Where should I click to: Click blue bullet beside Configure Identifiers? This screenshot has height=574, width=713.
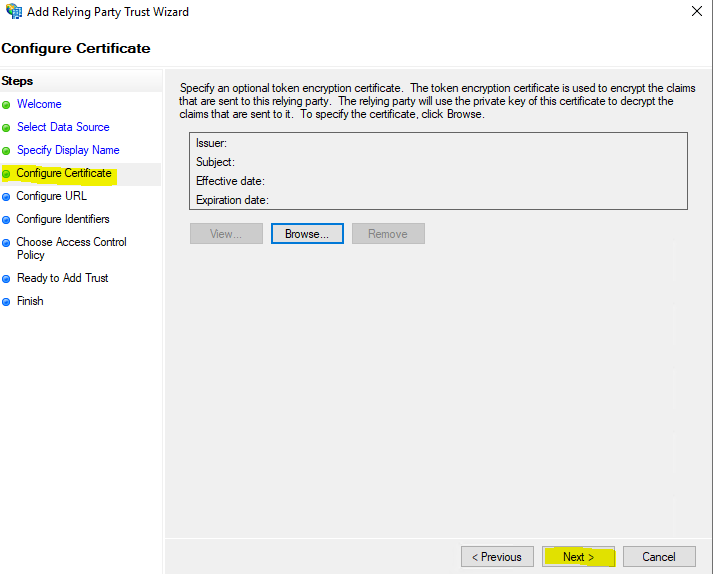pos(6,220)
